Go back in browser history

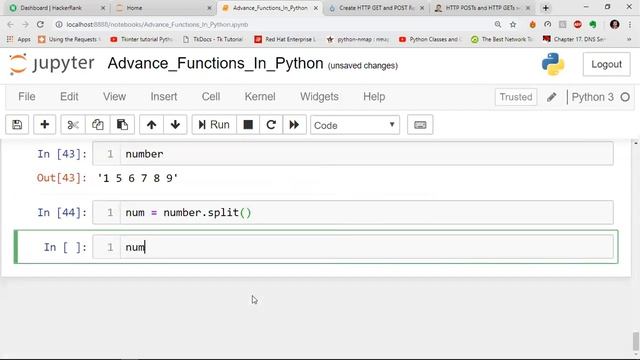click(x=11, y=24)
